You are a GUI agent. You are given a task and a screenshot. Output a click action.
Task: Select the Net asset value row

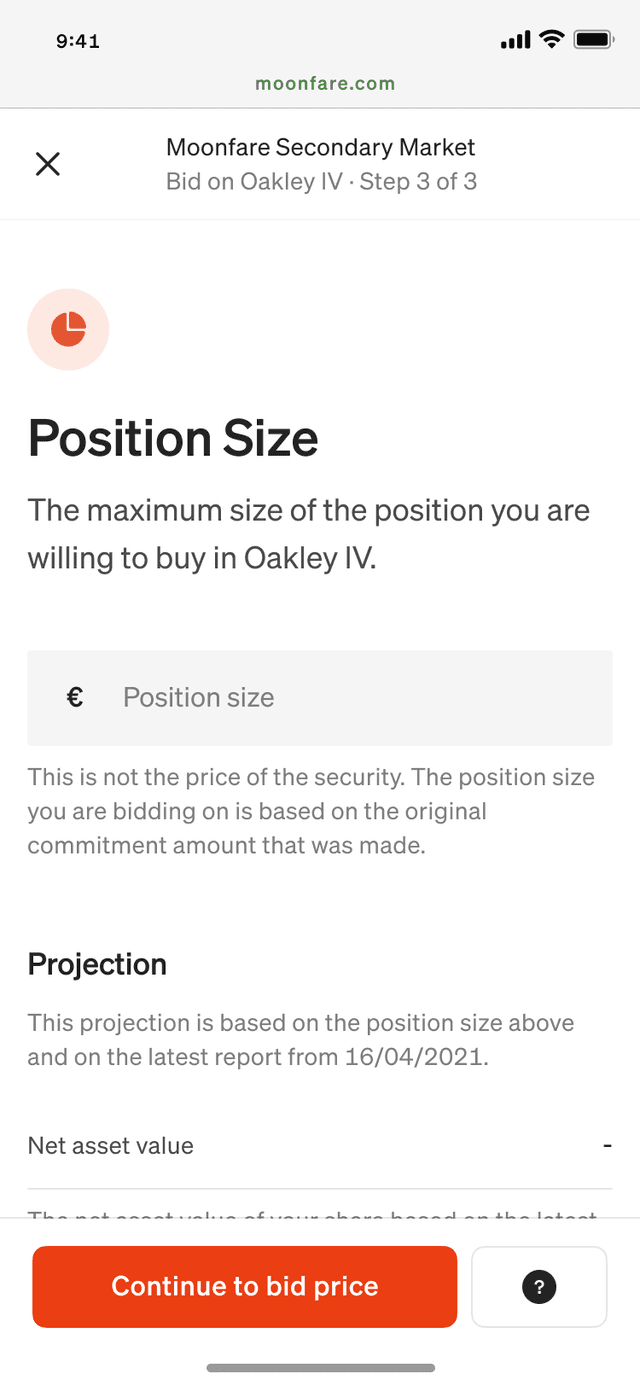(320, 1146)
